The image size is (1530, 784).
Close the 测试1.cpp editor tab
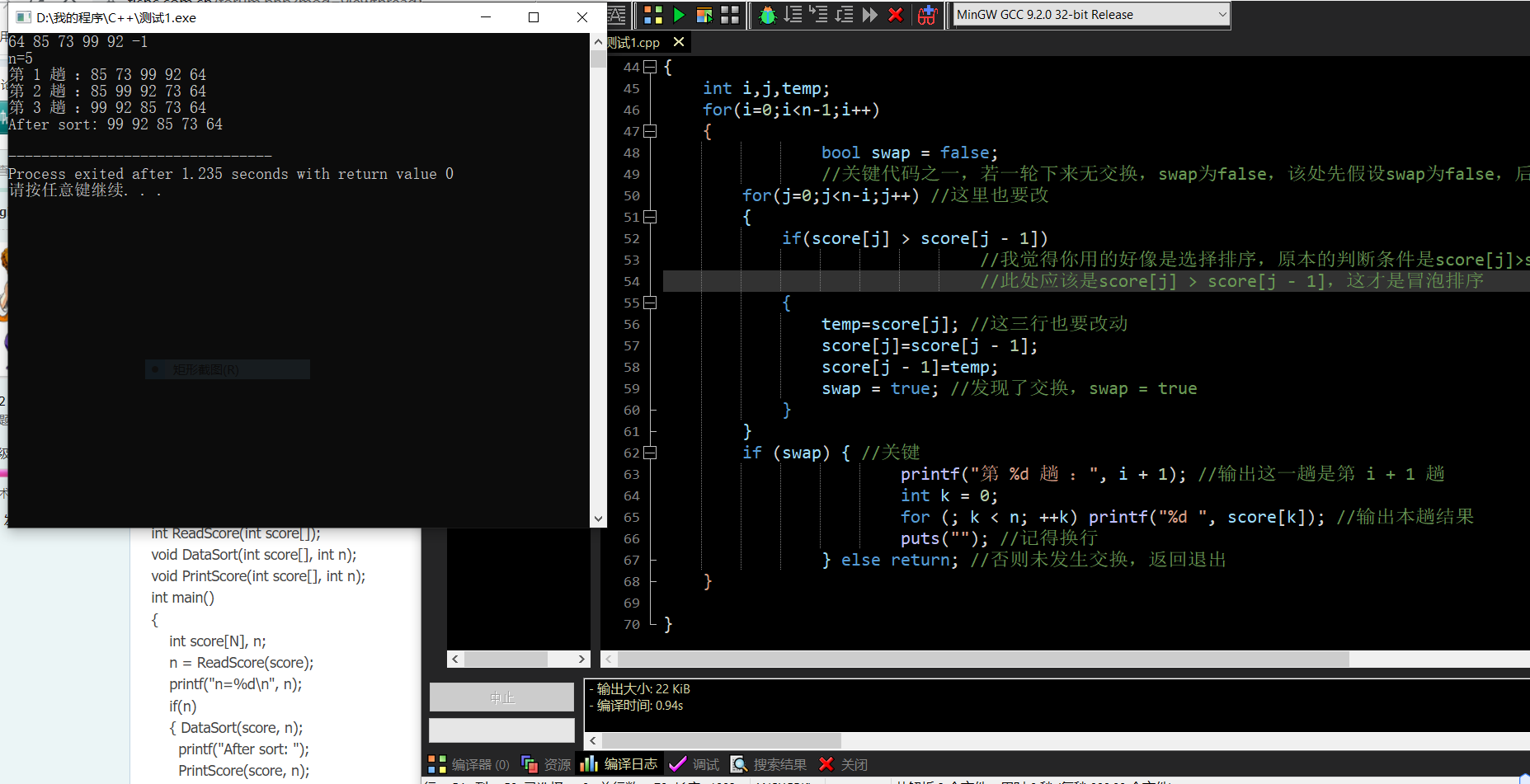pyautogui.click(x=678, y=42)
